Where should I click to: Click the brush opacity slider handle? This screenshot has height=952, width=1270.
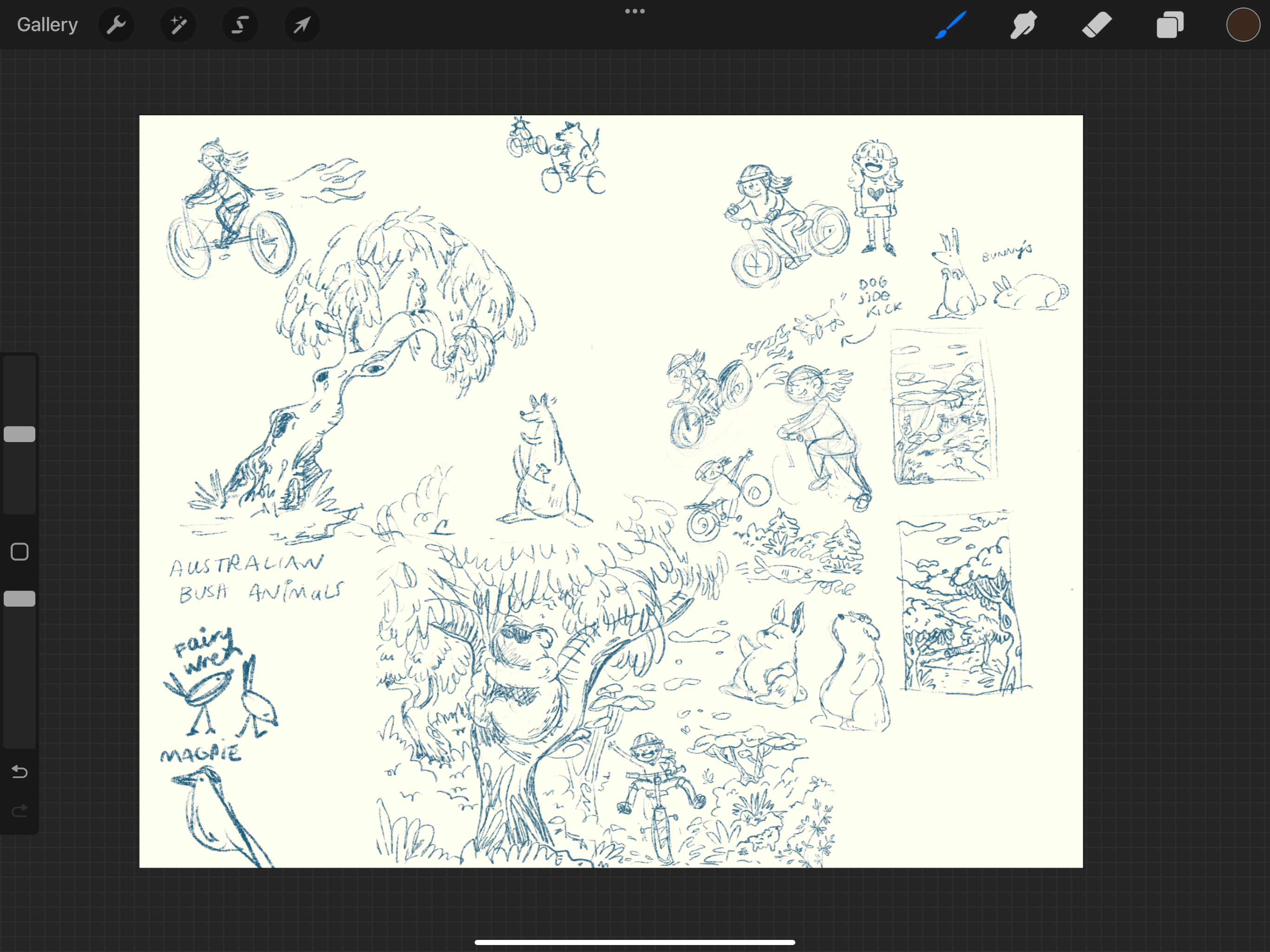click(20, 598)
